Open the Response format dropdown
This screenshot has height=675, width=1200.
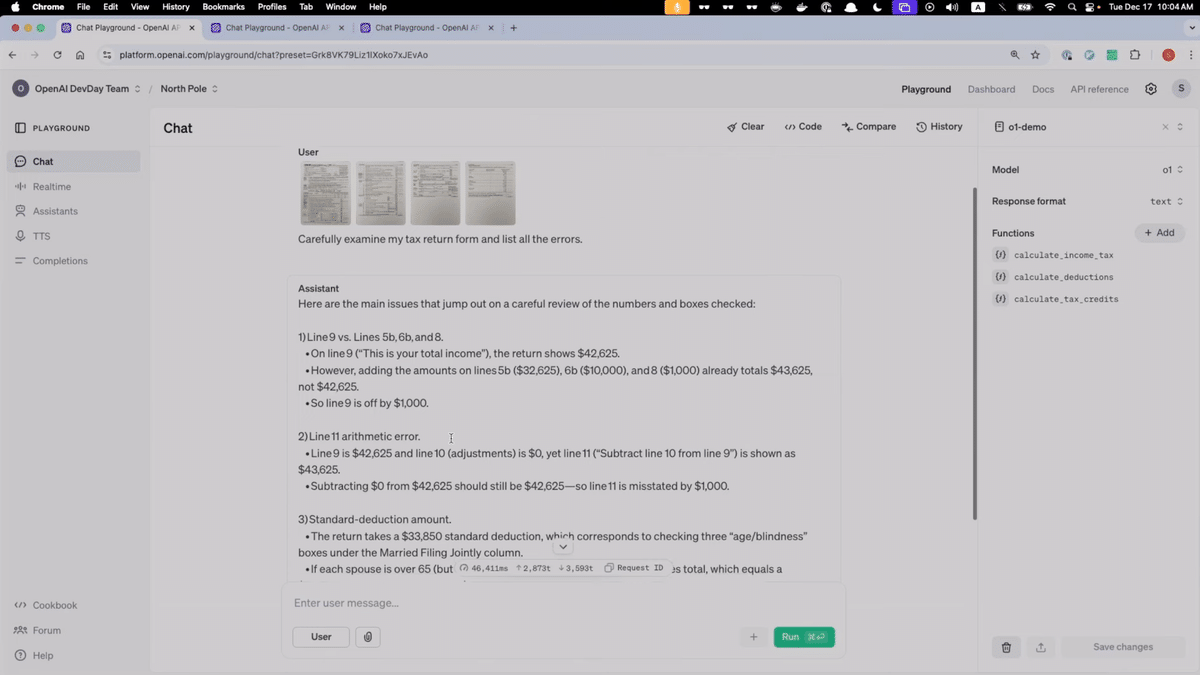(1164, 201)
